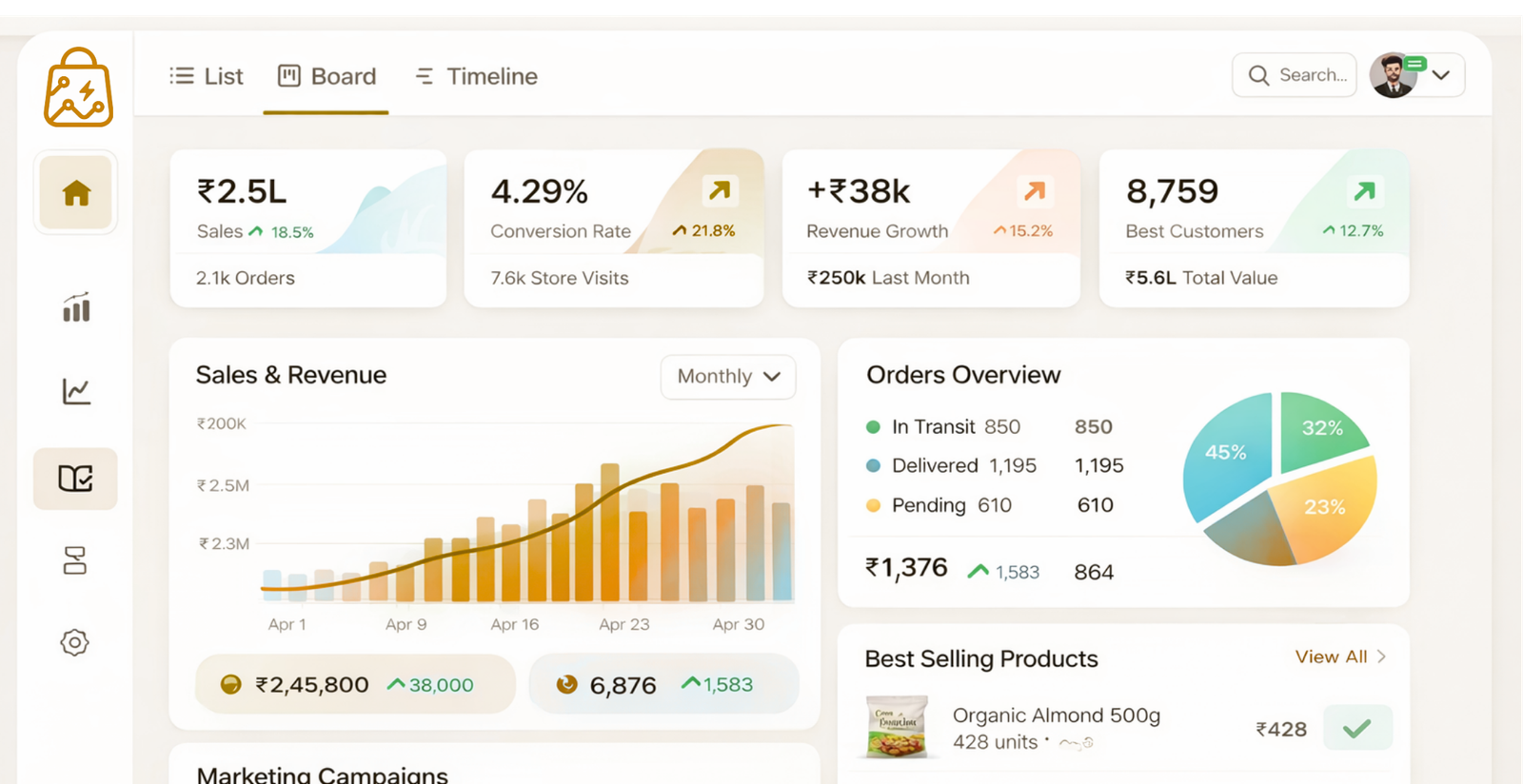Toggle the Pending legend dot

(873, 506)
